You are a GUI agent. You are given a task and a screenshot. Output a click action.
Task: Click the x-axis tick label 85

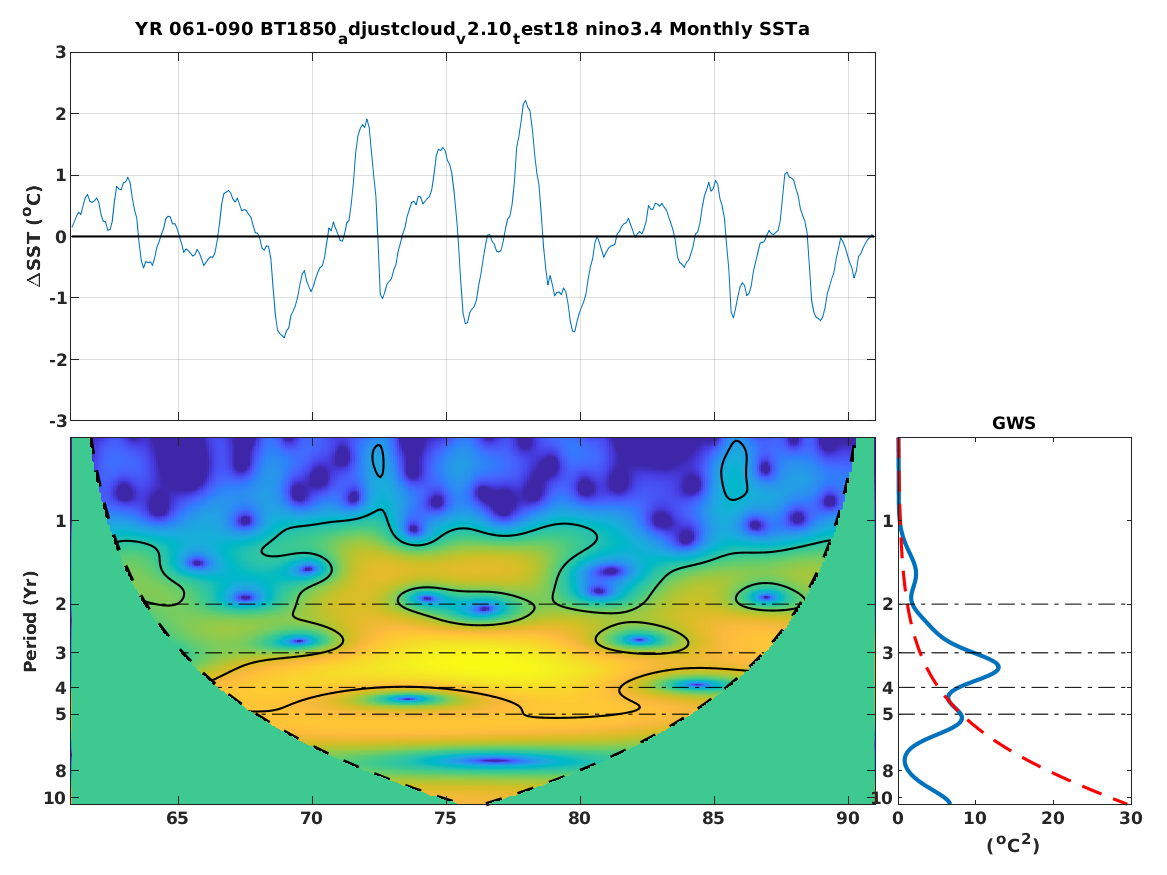pos(713,818)
